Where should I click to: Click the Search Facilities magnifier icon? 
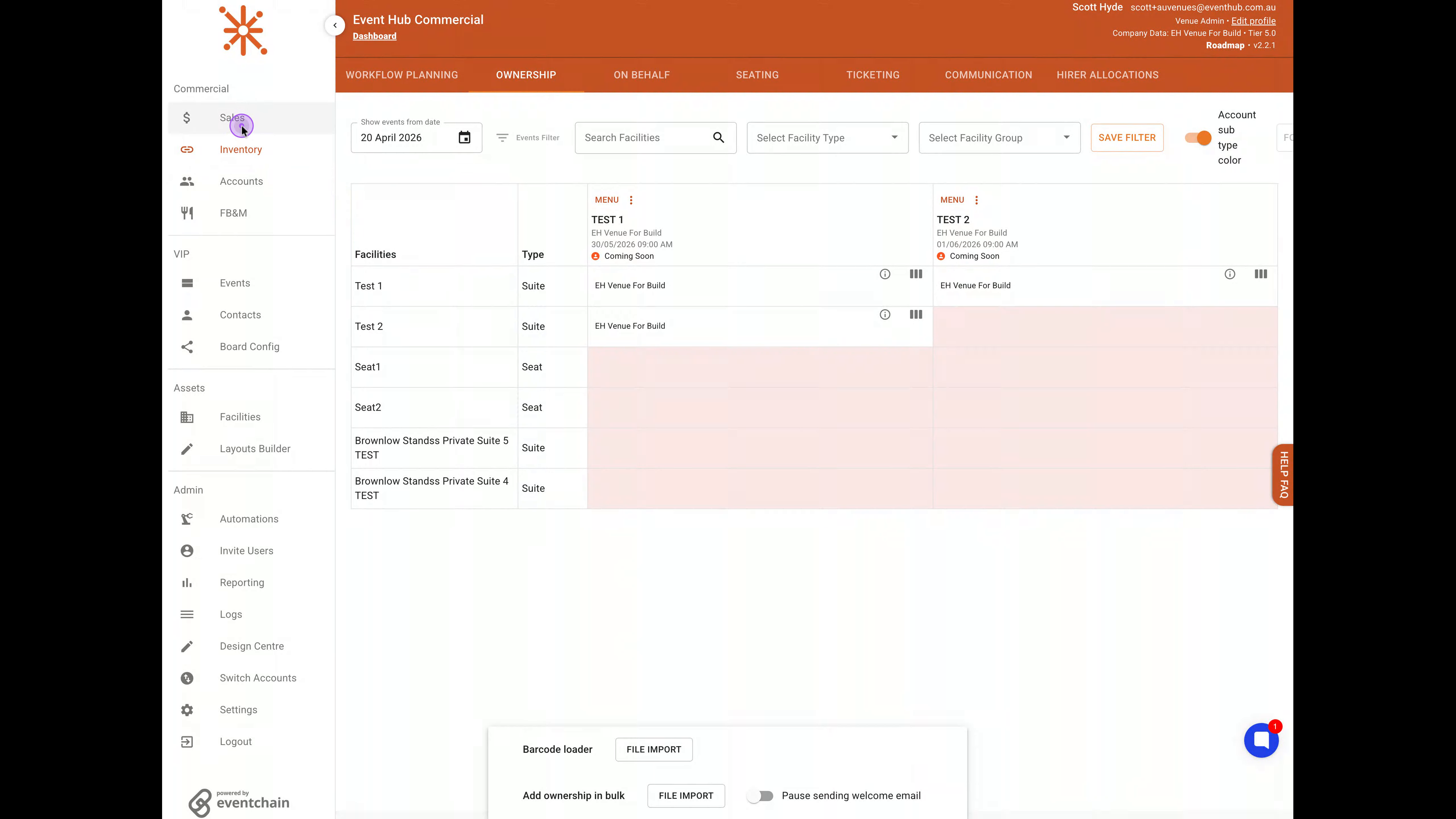pos(718,137)
